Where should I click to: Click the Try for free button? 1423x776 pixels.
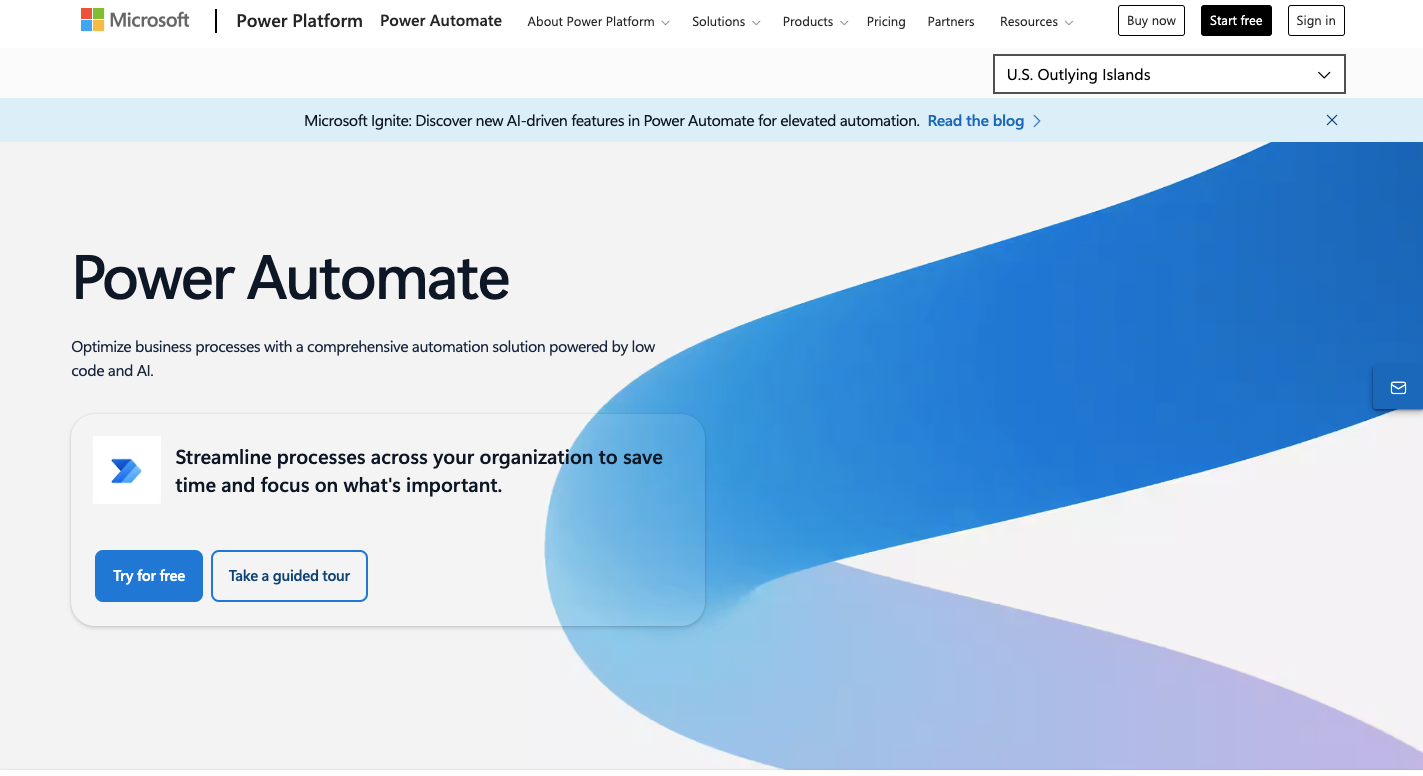pyautogui.click(x=148, y=575)
